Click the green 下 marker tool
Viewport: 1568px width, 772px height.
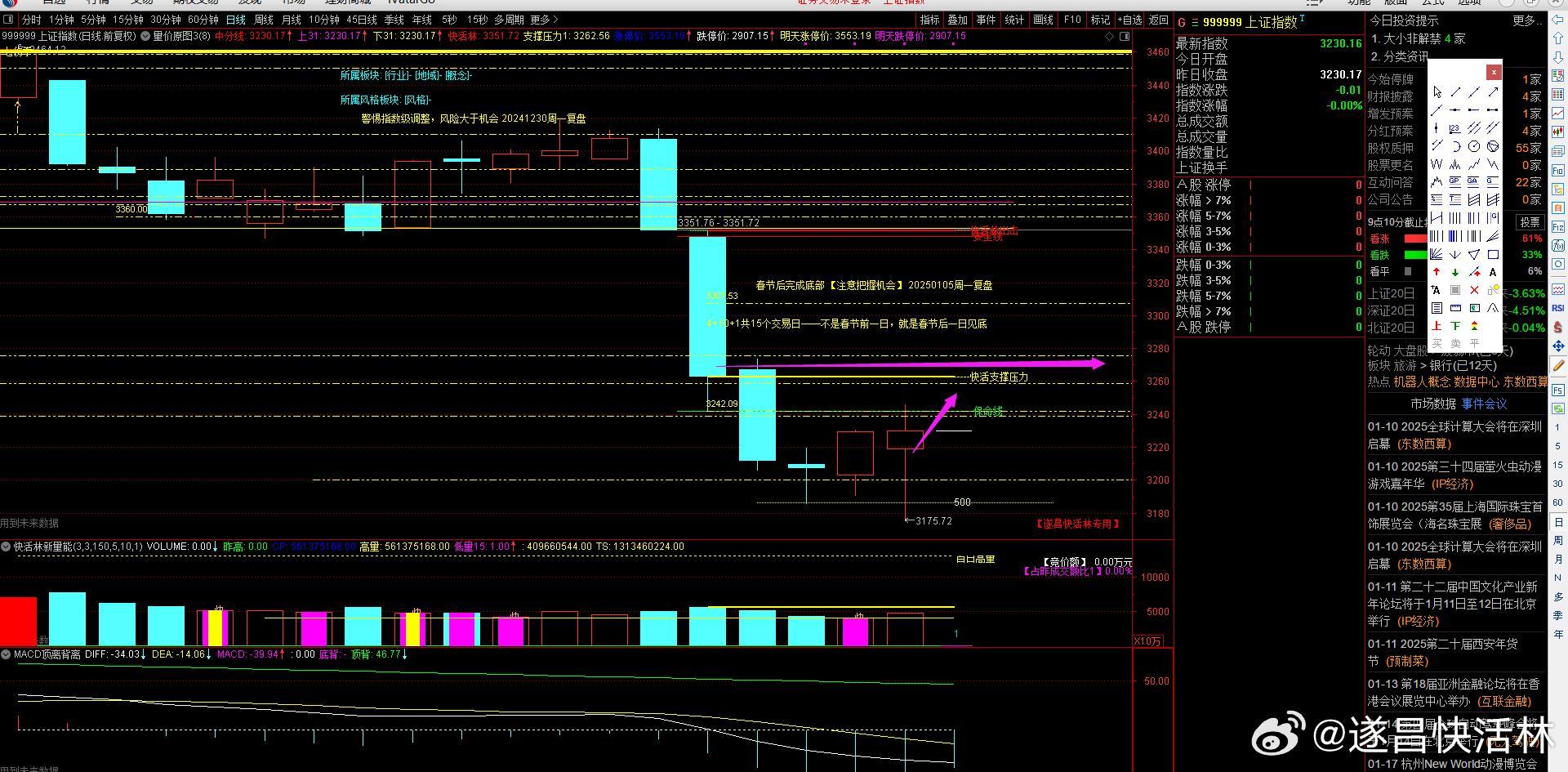click(x=1455, y=325)
